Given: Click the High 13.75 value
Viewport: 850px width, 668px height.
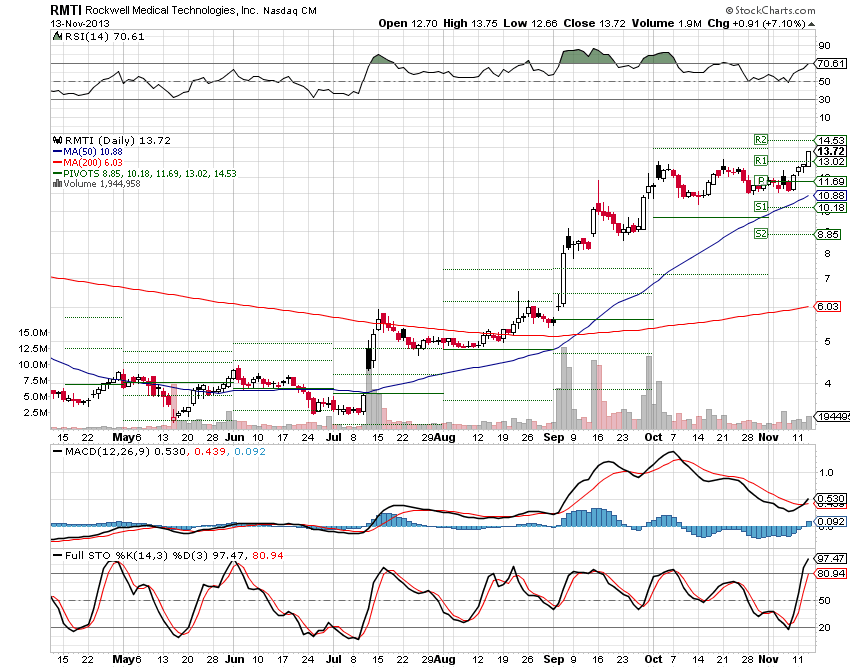Looking at the screenshot, I should pyautogui.click(x=470, y=23).
